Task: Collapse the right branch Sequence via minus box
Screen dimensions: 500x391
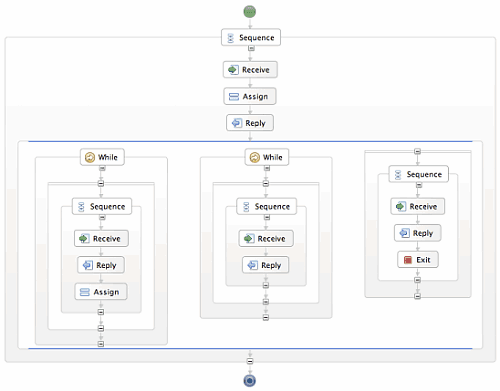Action: tap(419, 185)
